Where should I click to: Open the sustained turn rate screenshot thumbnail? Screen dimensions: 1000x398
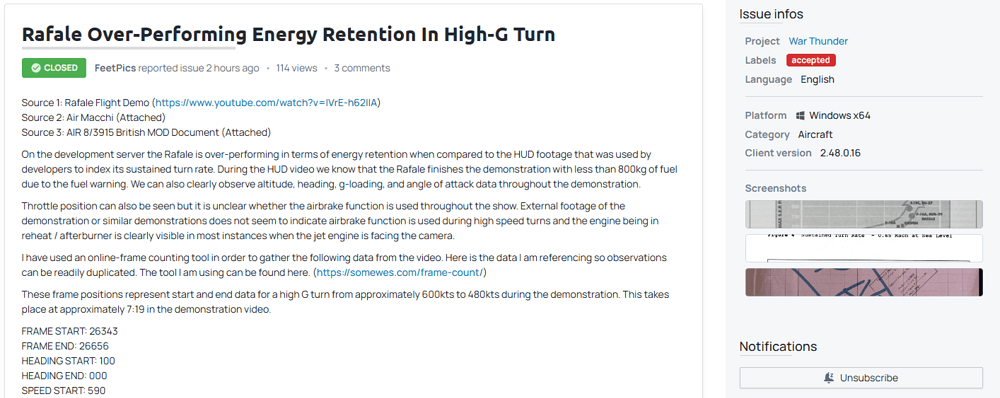(864, 248)
